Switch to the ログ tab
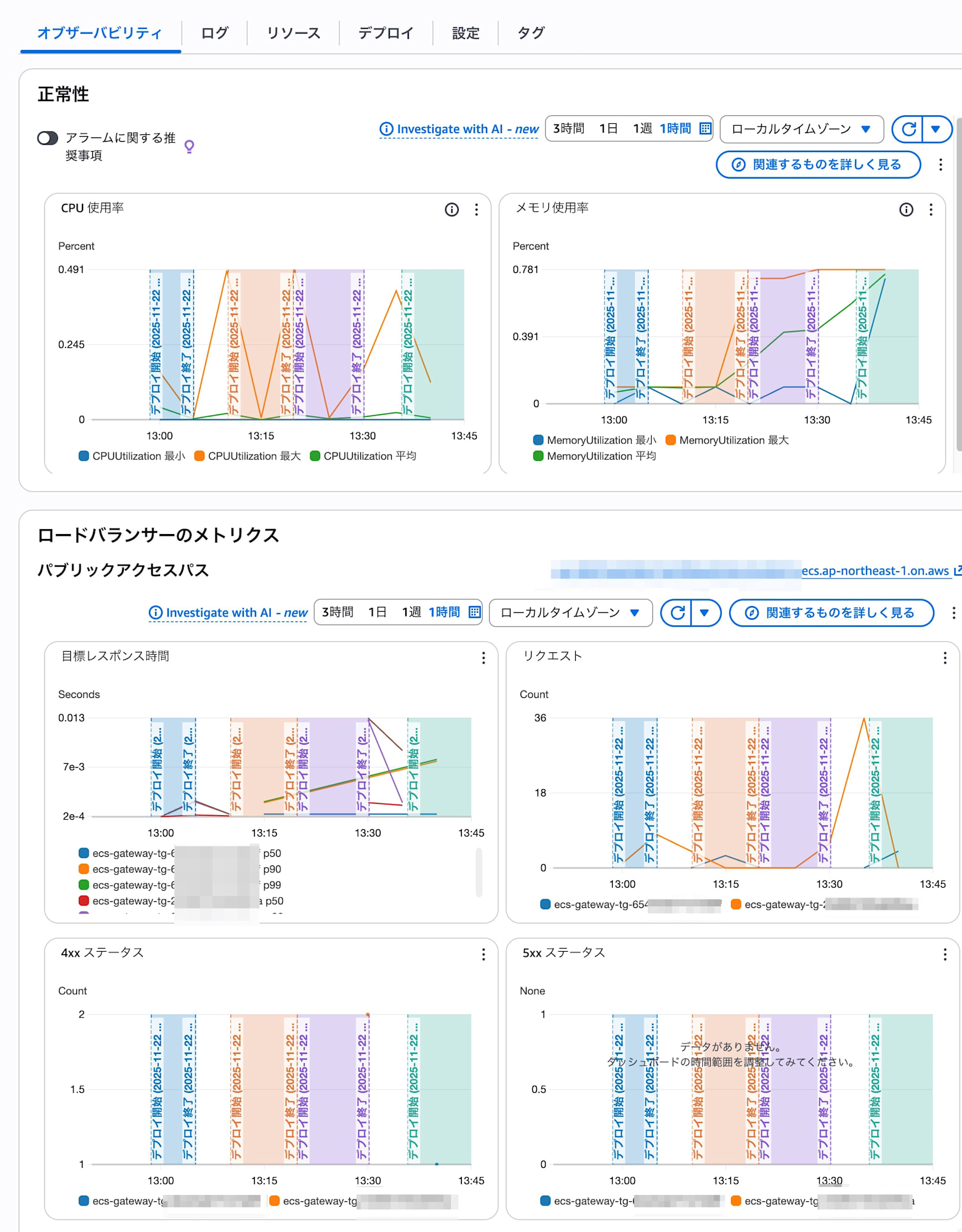This screenshot has width=962, height=1232. pos(214,33)
